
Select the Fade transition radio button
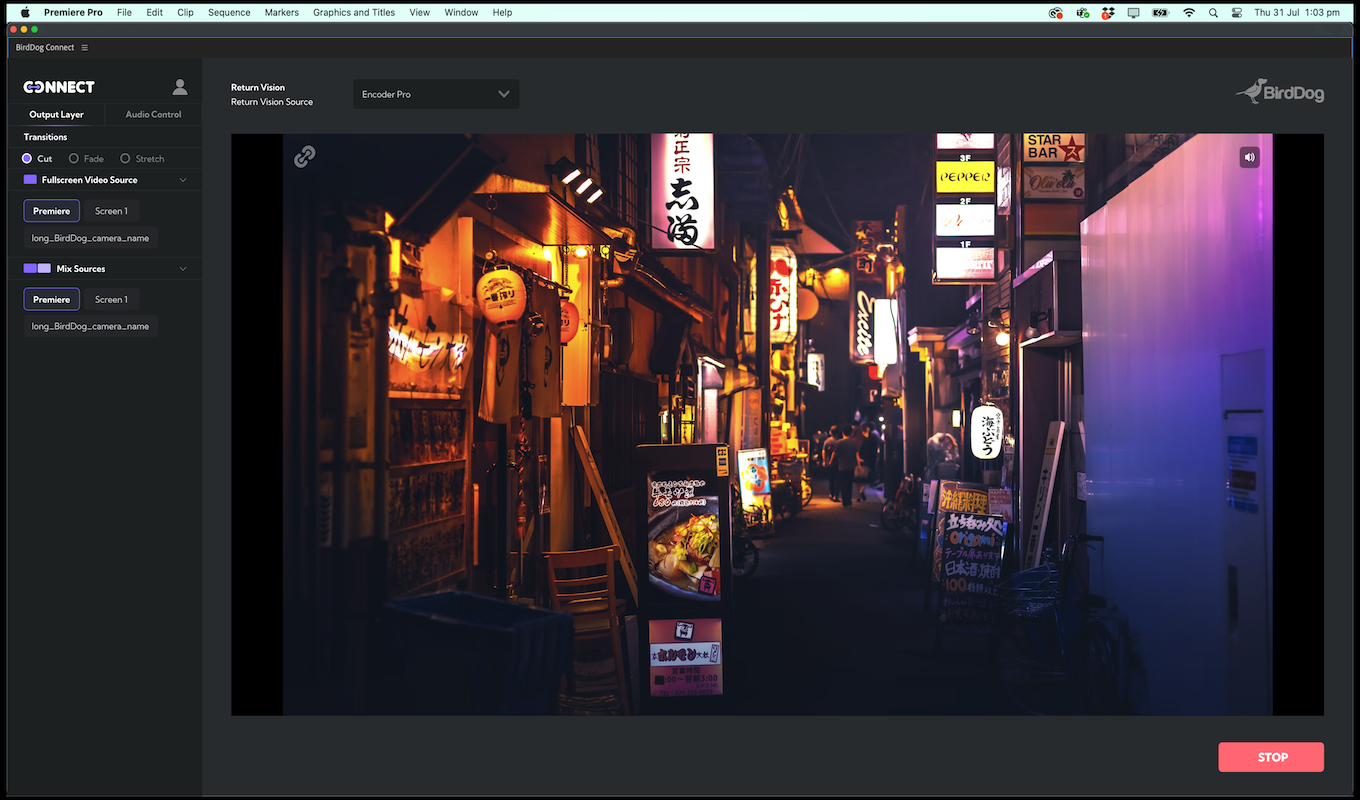tap(74, 159)
